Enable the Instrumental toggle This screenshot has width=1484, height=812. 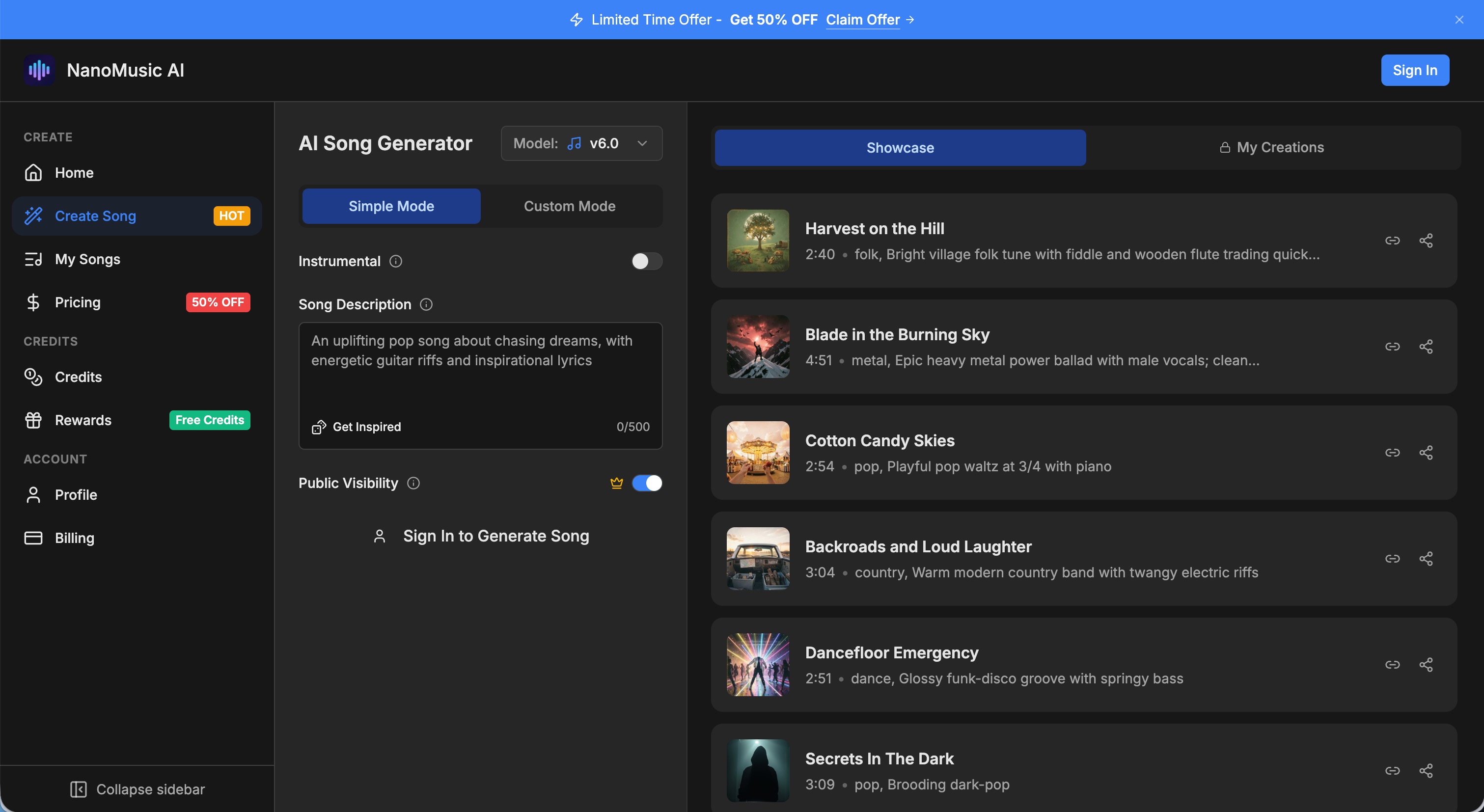click(646, 262)
